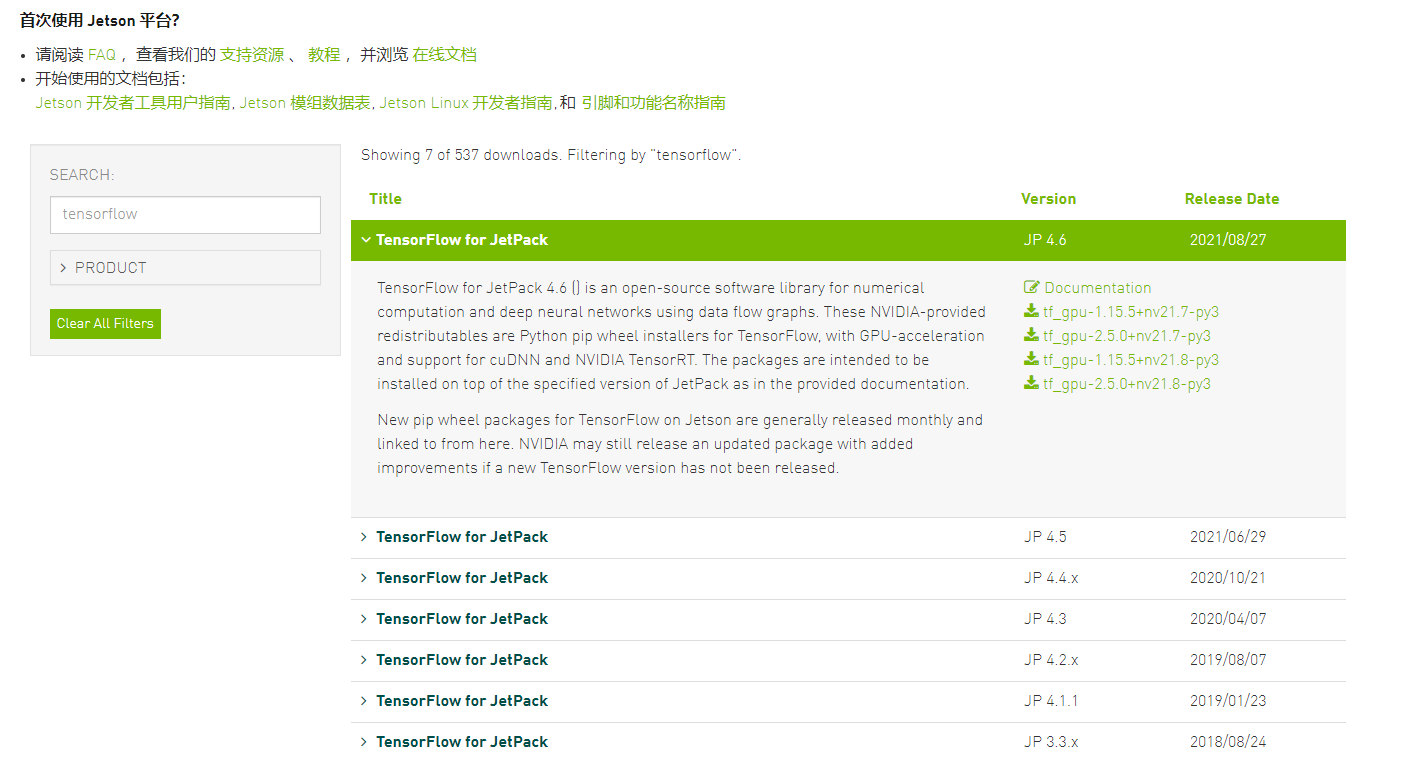Download tf_gpu-1.15.5+nv21.7-py3 via its link text
The image size is (1422, 774).
click(1131, 312)
